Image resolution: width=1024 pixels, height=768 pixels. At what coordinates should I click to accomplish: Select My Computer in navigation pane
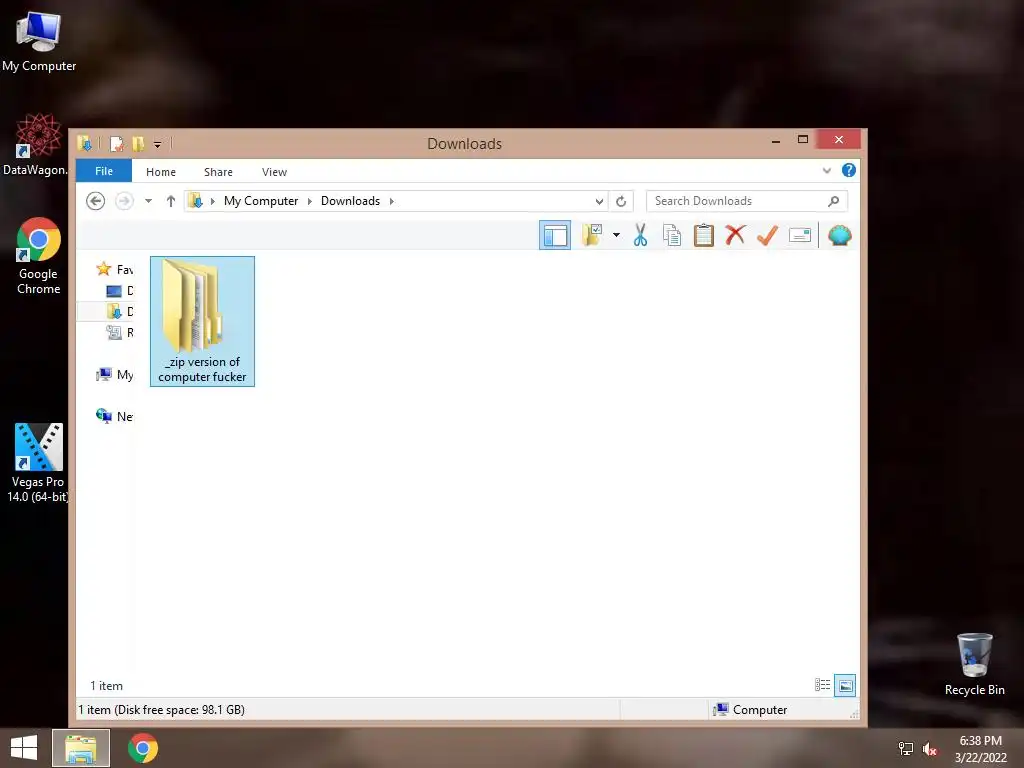point(115,374)
